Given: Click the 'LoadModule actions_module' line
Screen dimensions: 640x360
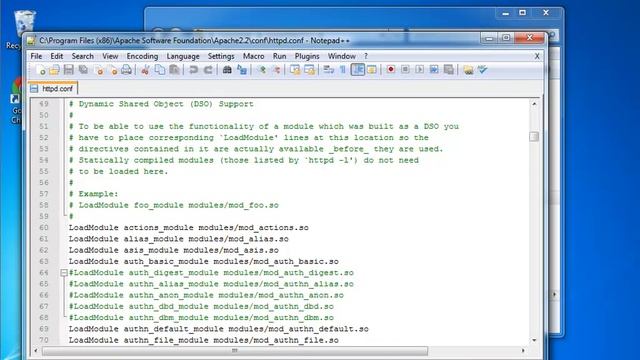Looking at the screenshot, I should tap(189, 227).
